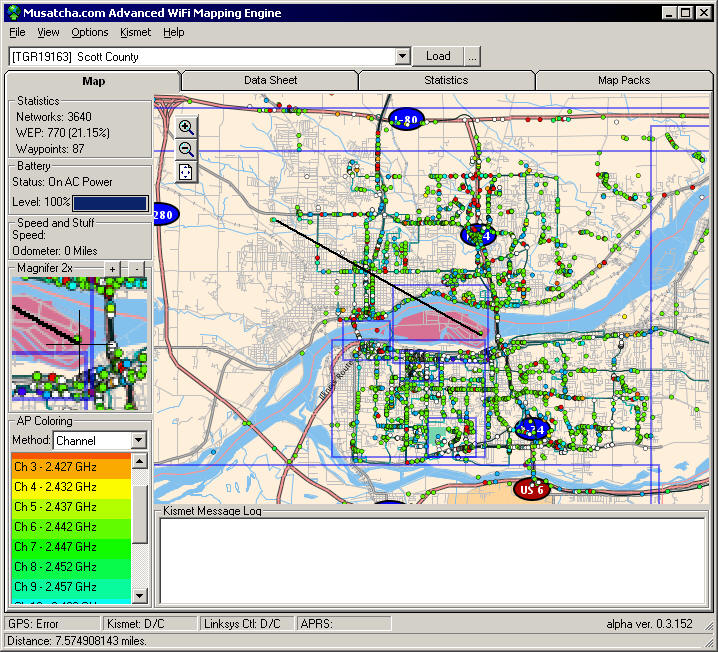Click the I-80 interstate marker on map
Screen dimensions: 718x652
(406, 120)
